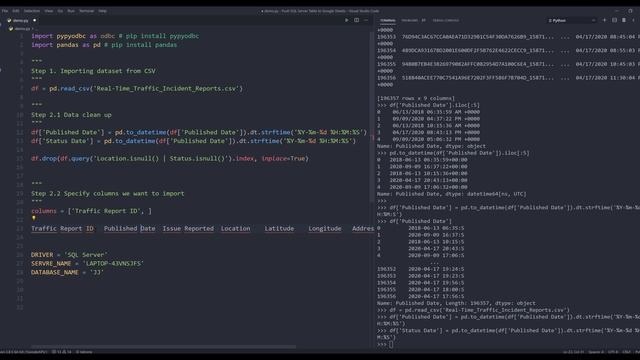Open the Go menu
The height and width of the screenshot is (360, 640).
coord(60,11)
